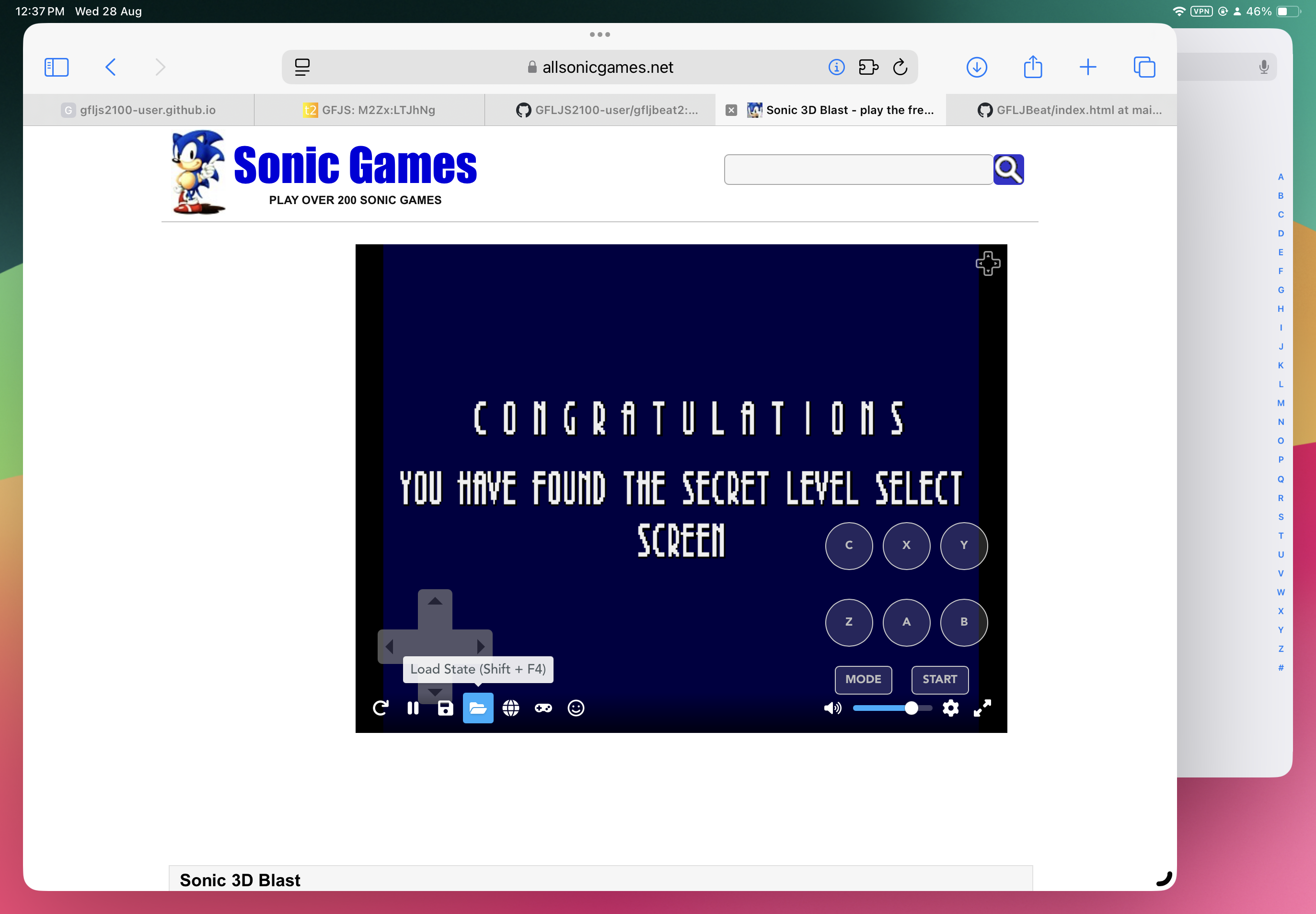
Task: Tap the virtual Z button
Action: coord(849,622)
